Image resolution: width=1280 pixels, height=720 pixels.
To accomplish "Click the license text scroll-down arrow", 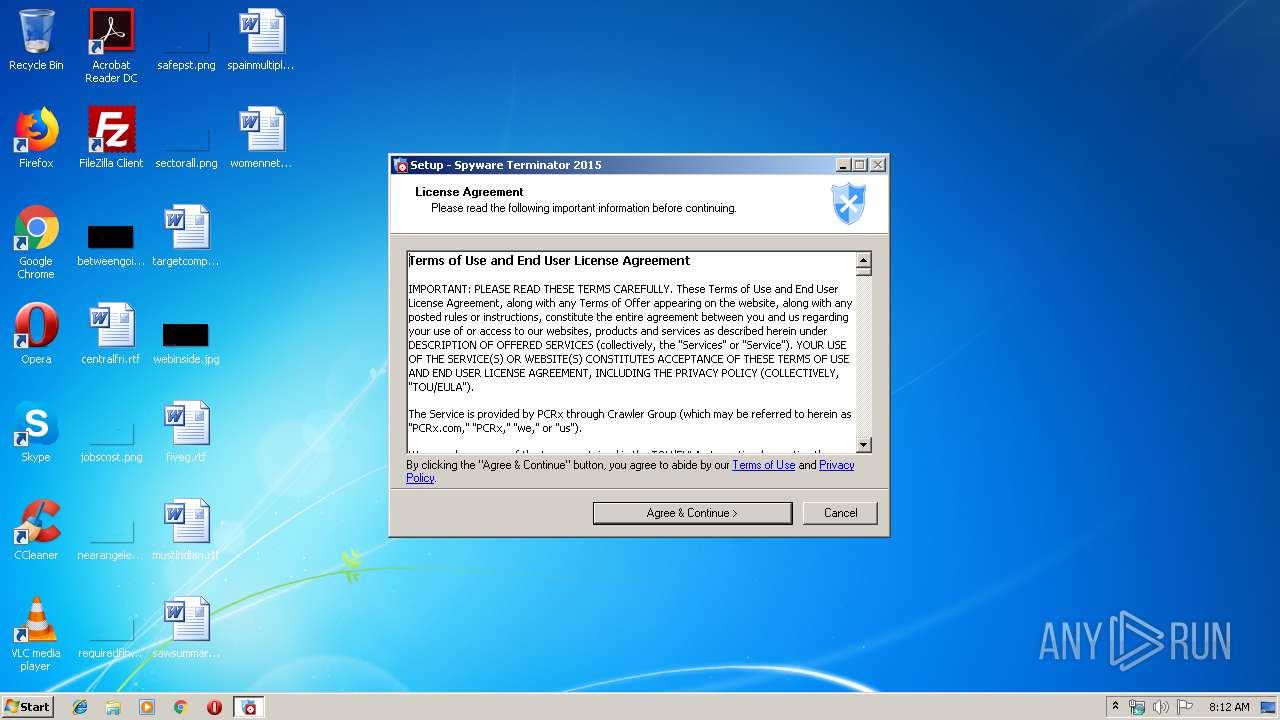I will pyautogui.click(x=864, y=445).
